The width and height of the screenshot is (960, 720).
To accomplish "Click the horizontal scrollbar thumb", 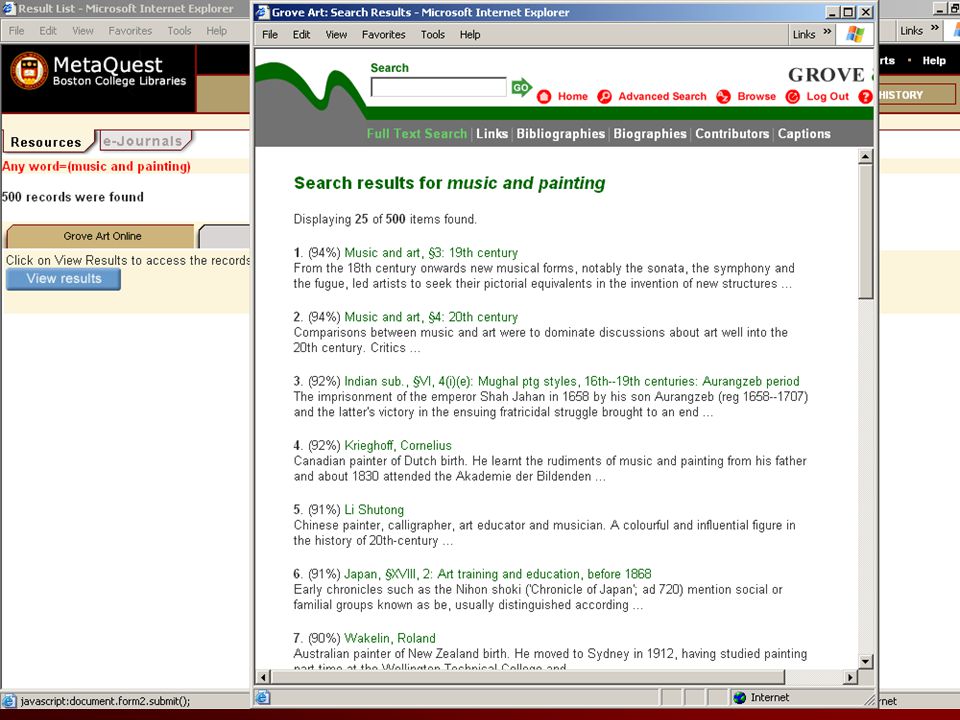I will [527, 677].
